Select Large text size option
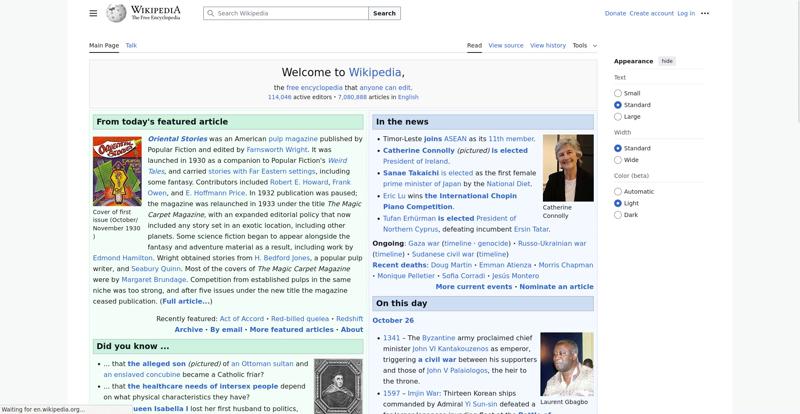 [x=618, y=117]
